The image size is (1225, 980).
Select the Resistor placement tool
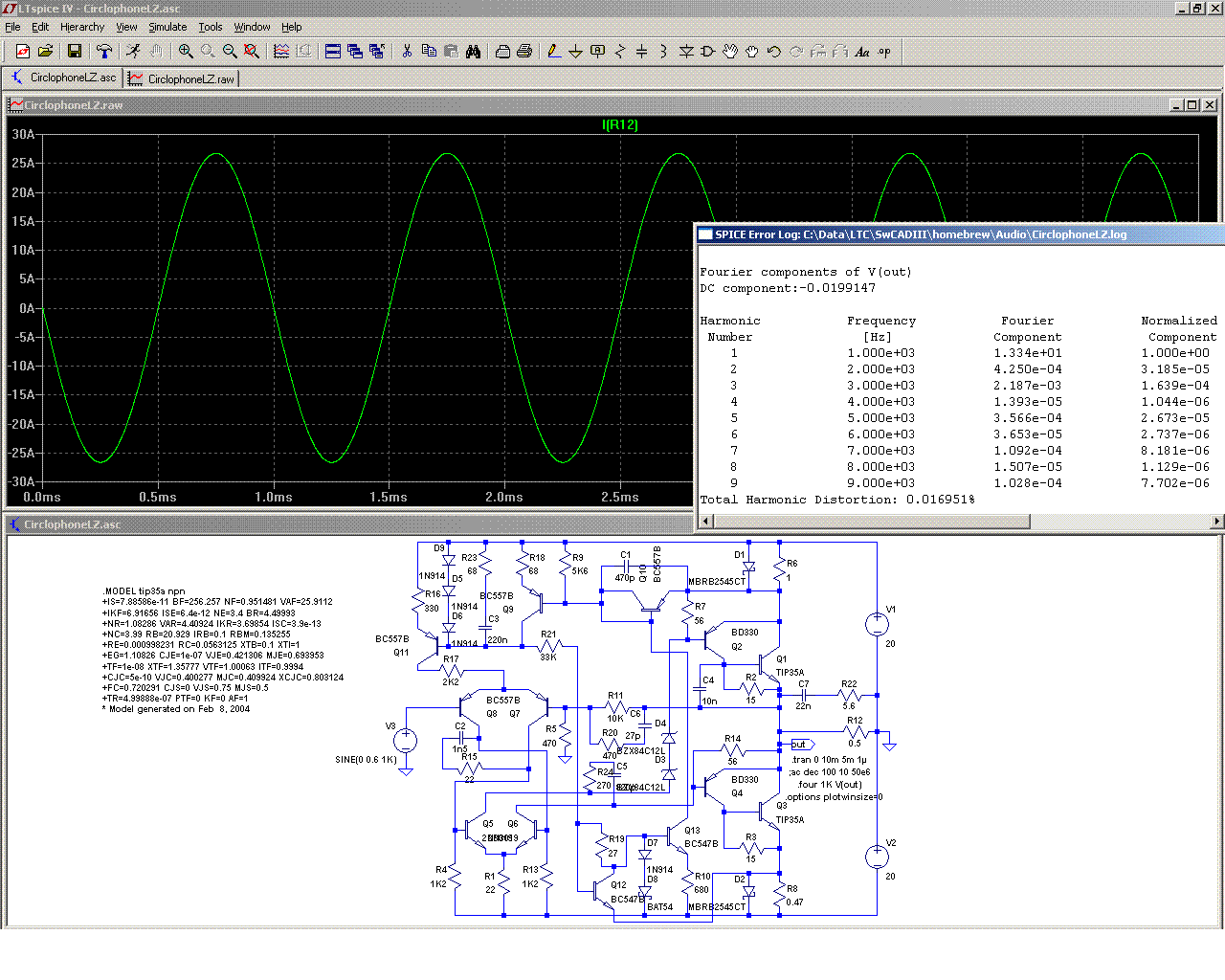point(619,52)
